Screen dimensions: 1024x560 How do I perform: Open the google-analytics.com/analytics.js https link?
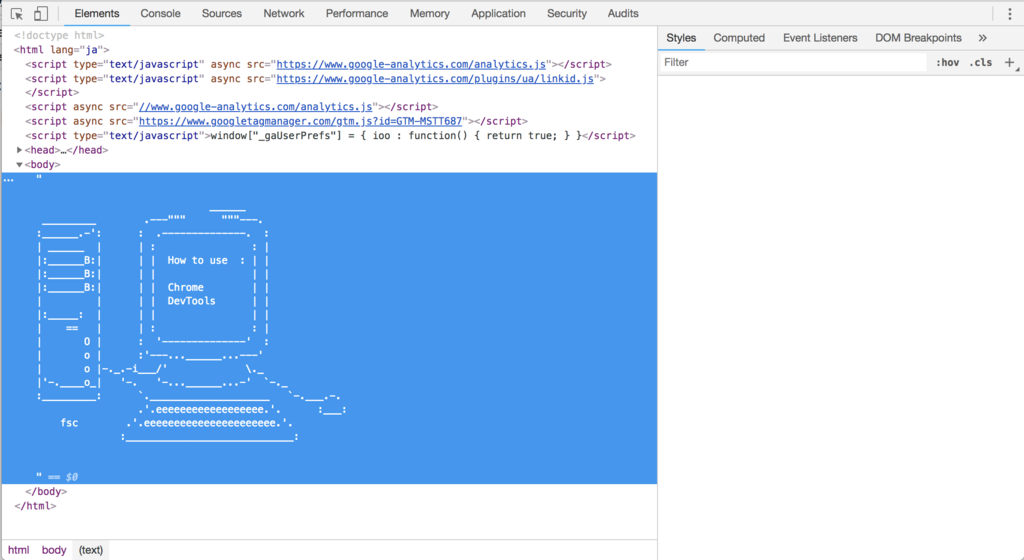411,64
